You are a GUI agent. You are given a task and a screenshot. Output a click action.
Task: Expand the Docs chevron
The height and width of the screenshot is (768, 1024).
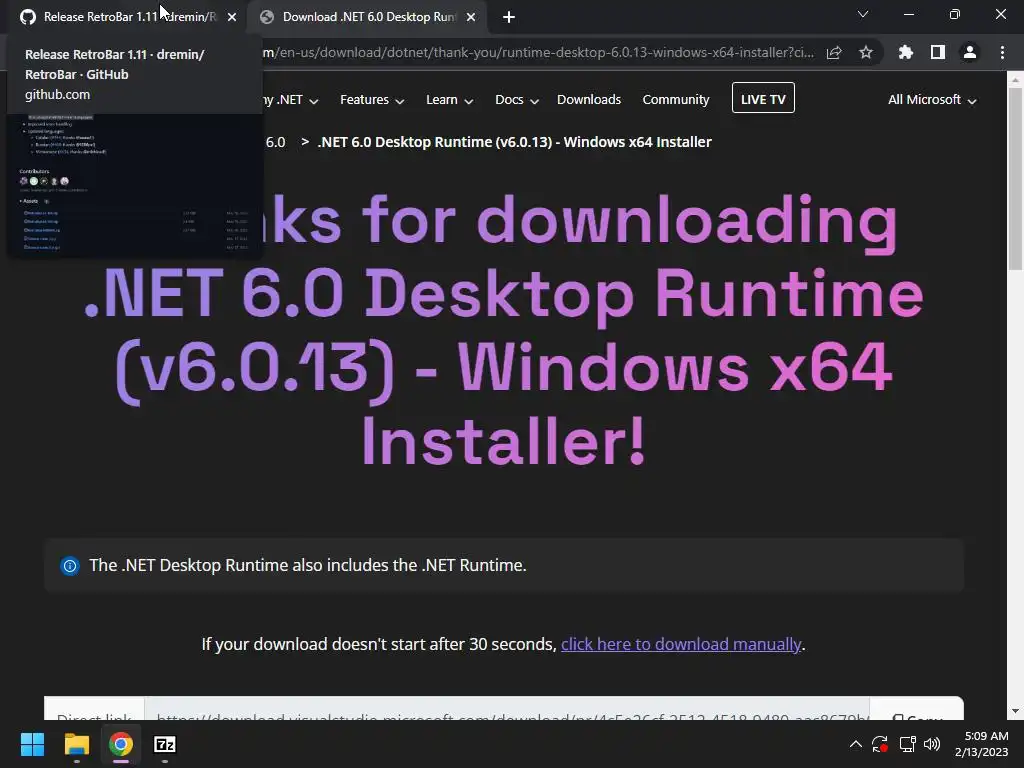coord(534,101)
